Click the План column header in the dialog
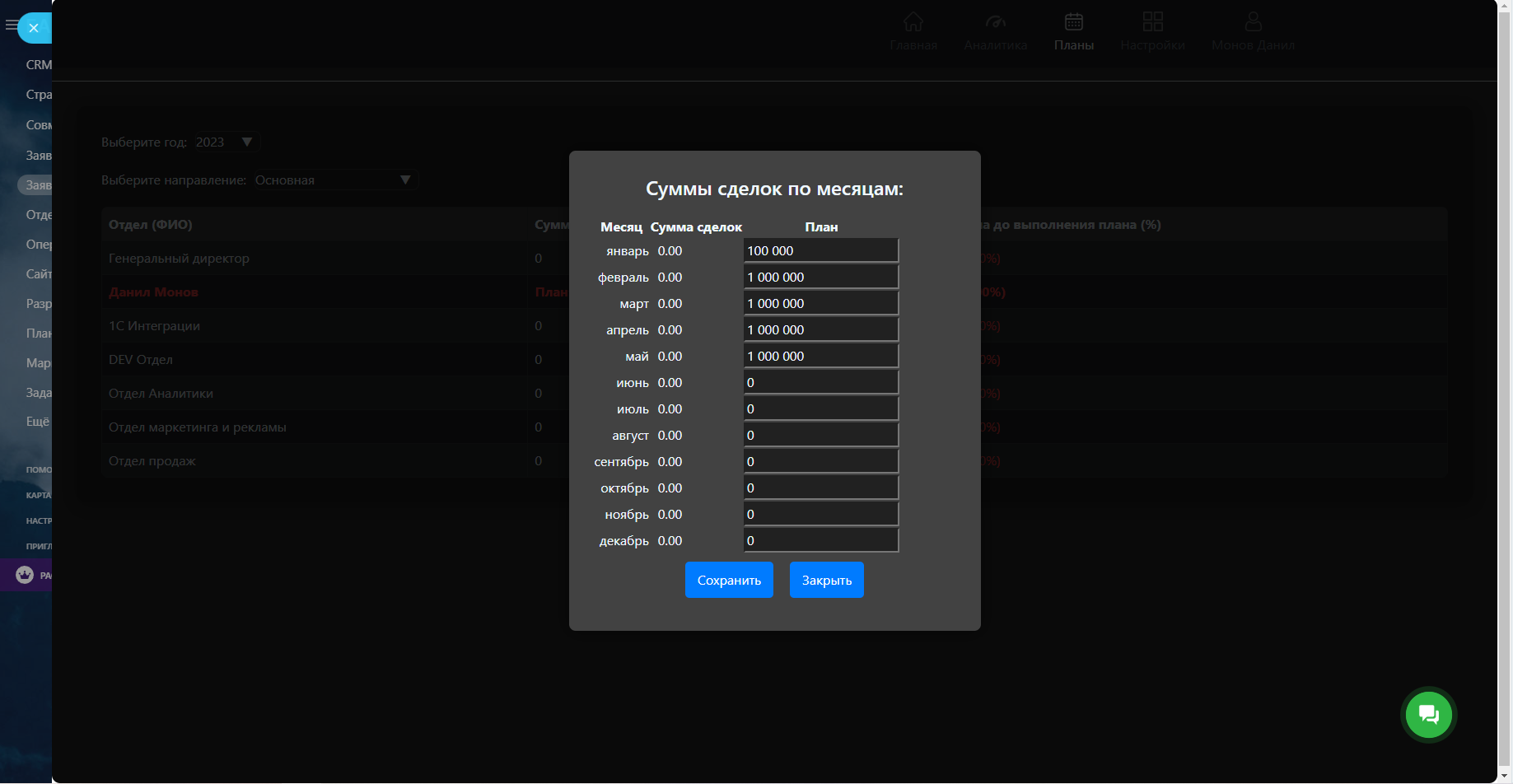1513x784 pixels. click(x=821, y=226)
